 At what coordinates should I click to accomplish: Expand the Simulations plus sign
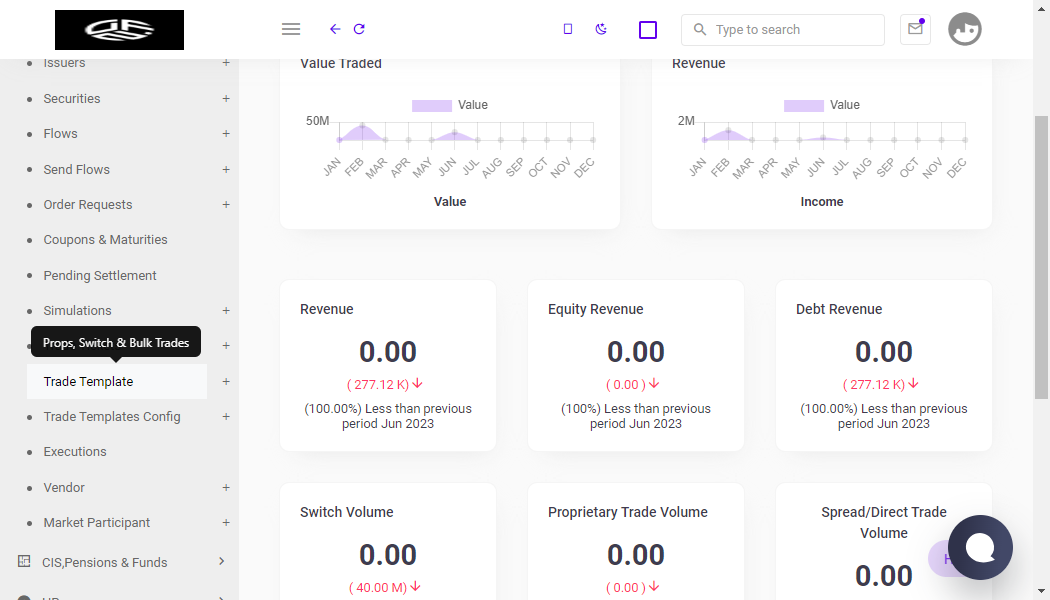[226, 311]
